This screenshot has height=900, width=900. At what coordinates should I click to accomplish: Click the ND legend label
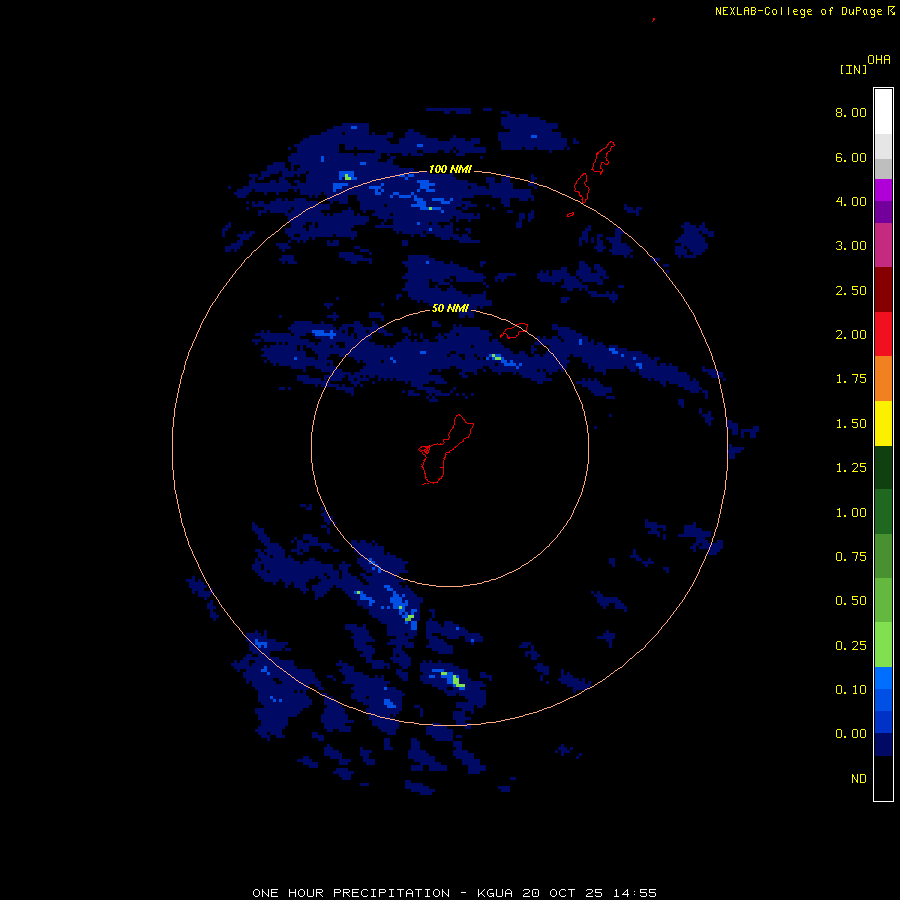(859, 779)
